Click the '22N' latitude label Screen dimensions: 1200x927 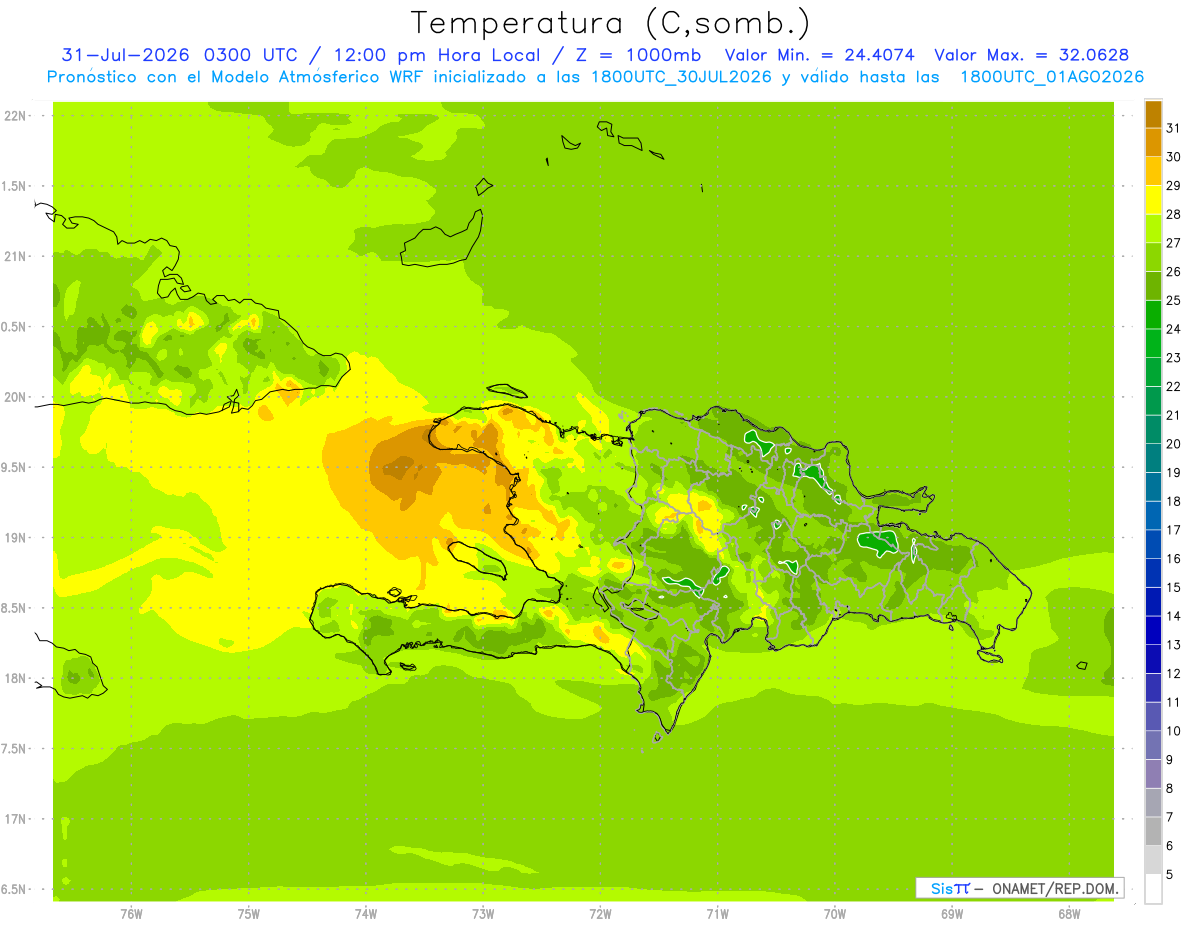click(x=15, y=116)
